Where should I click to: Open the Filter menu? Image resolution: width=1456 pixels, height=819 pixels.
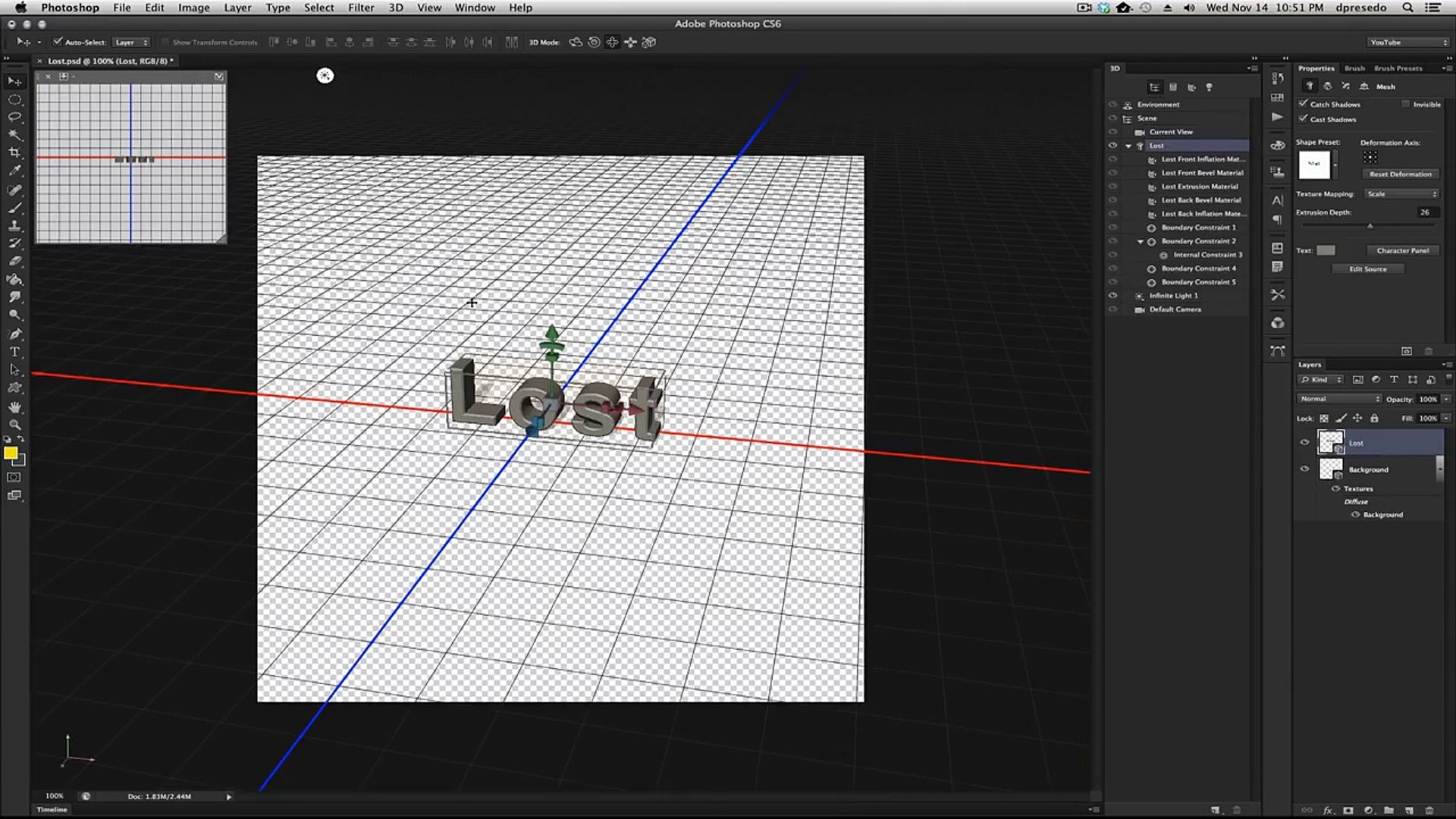361,8
